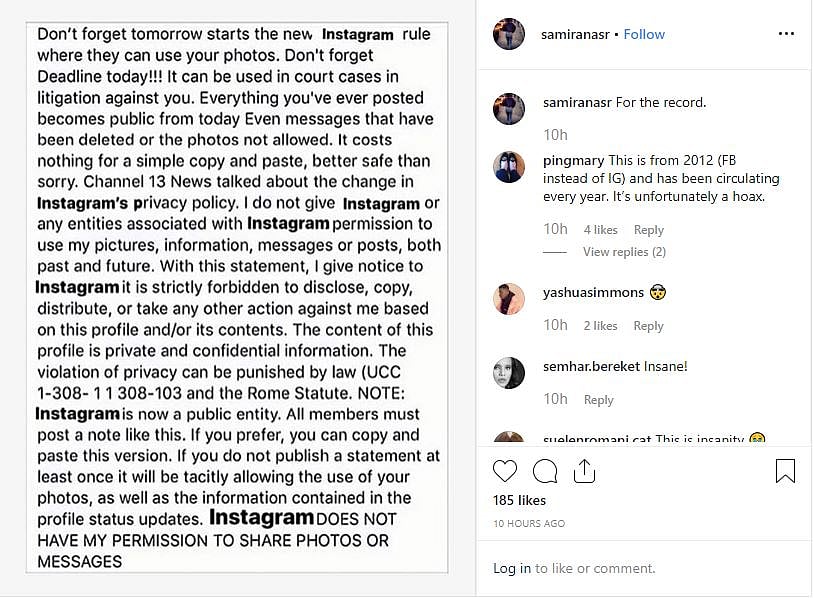
Task: View the 2 likes on yashuasimmons's comment
Action: (x=601, y=325)
